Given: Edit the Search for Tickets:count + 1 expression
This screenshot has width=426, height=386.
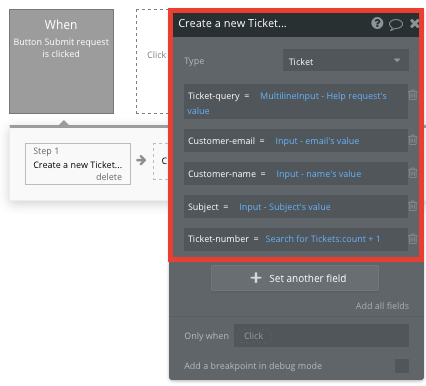Looking at the screenshot, I should (322, 239).
